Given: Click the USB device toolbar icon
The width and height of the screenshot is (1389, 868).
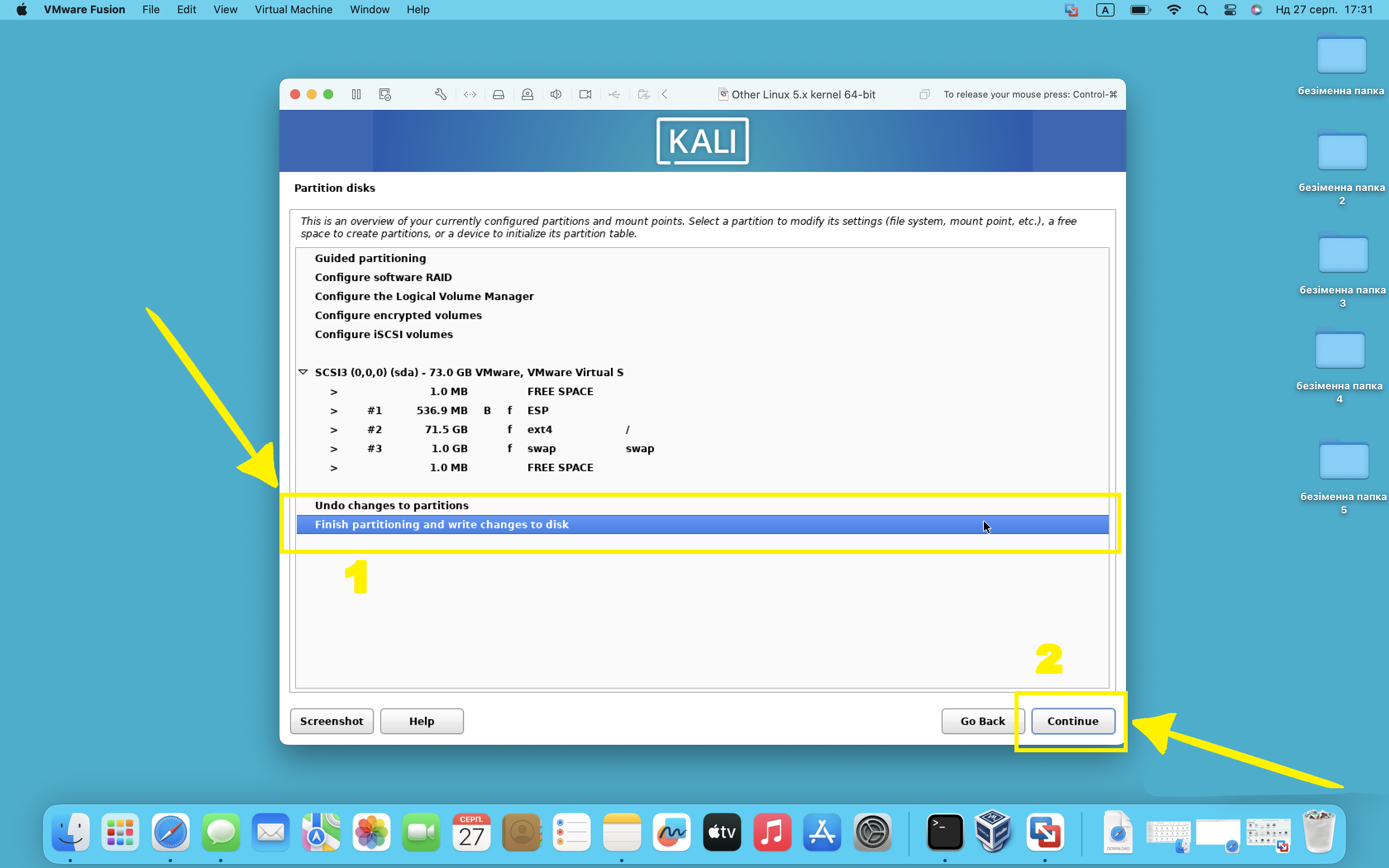Looking at the screenshot, I should [x=614, y=94].
